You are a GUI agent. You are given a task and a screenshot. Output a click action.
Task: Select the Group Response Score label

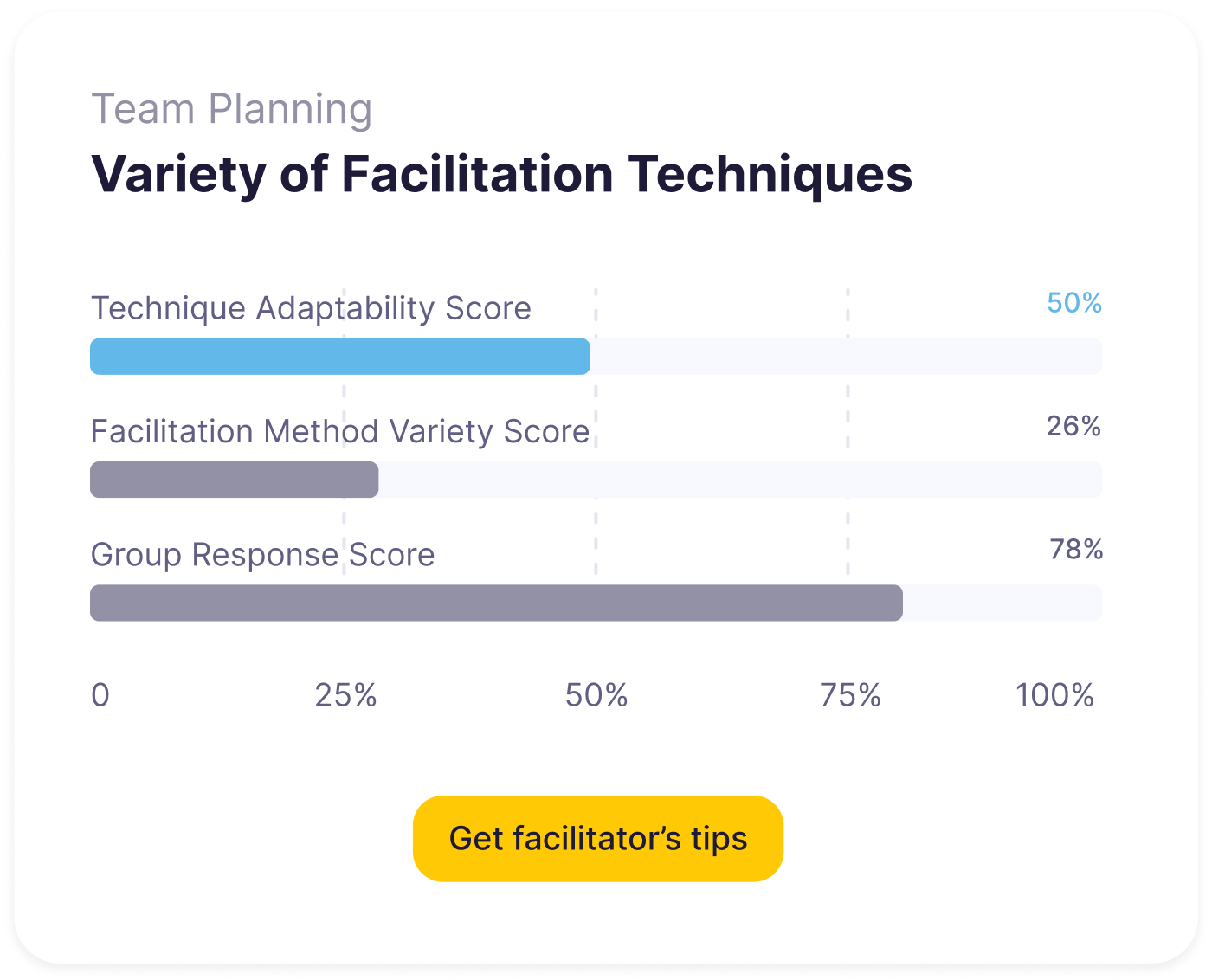(262, 555)
